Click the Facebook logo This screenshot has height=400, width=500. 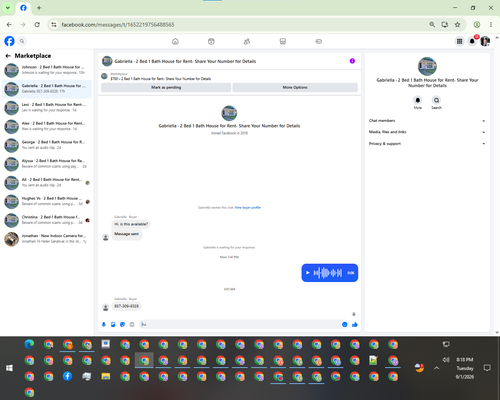coord(9,41)
